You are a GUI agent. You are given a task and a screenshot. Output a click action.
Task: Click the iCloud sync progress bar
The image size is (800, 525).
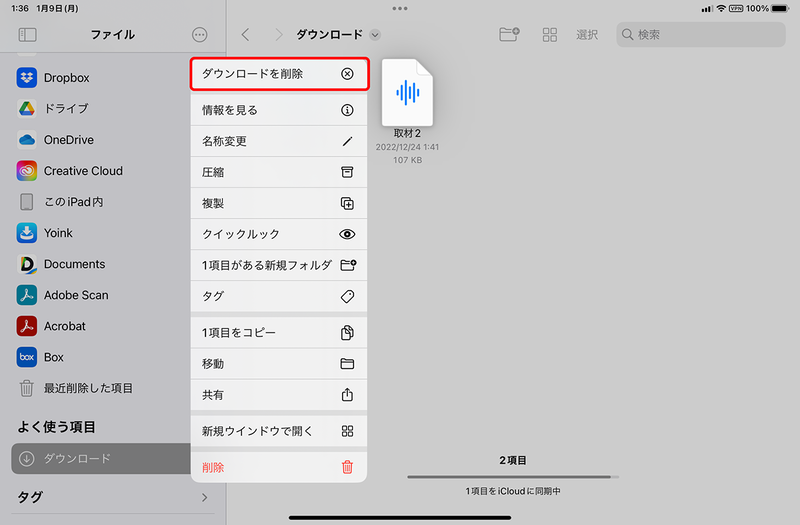pyautogui.click(x=513, y=477)
